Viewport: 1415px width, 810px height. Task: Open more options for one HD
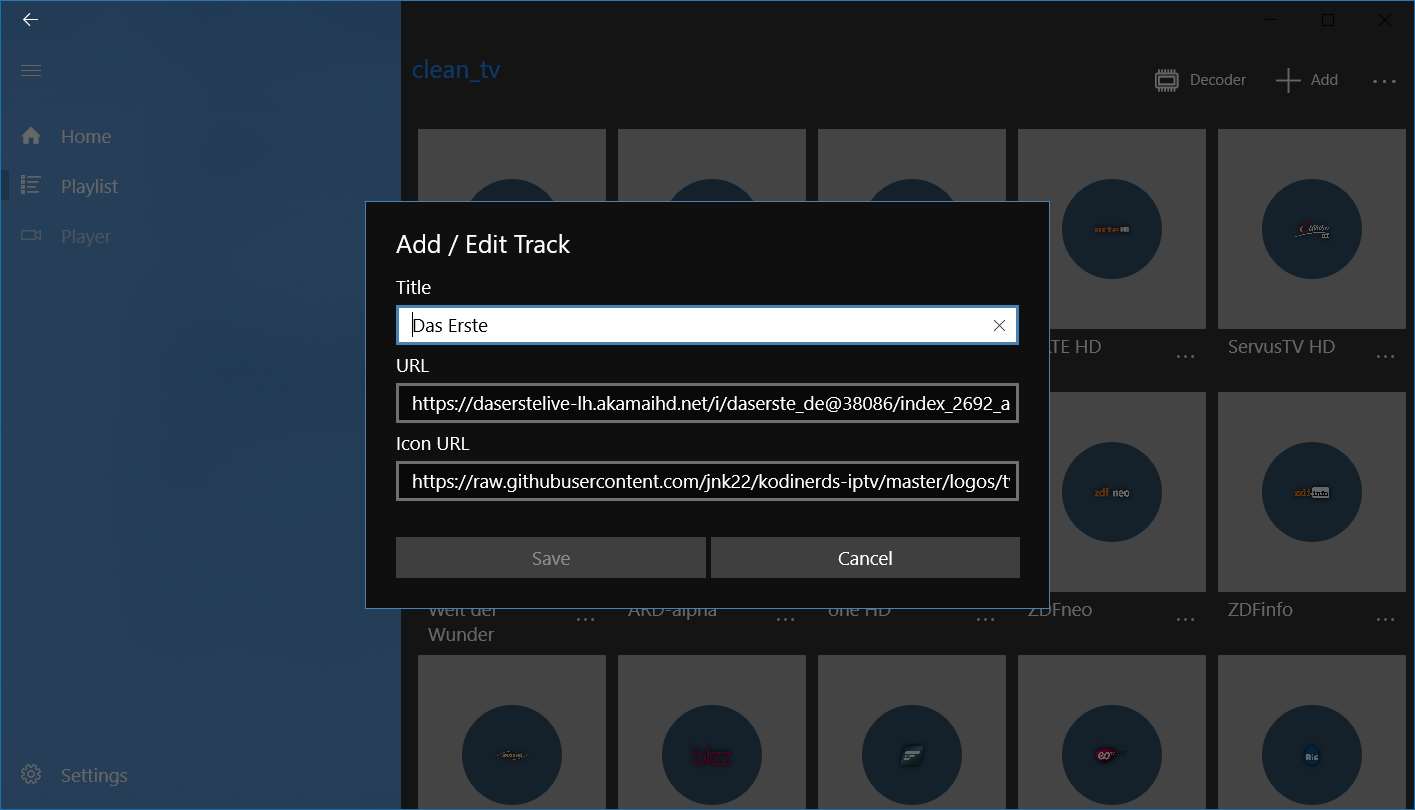pos(985,620)
